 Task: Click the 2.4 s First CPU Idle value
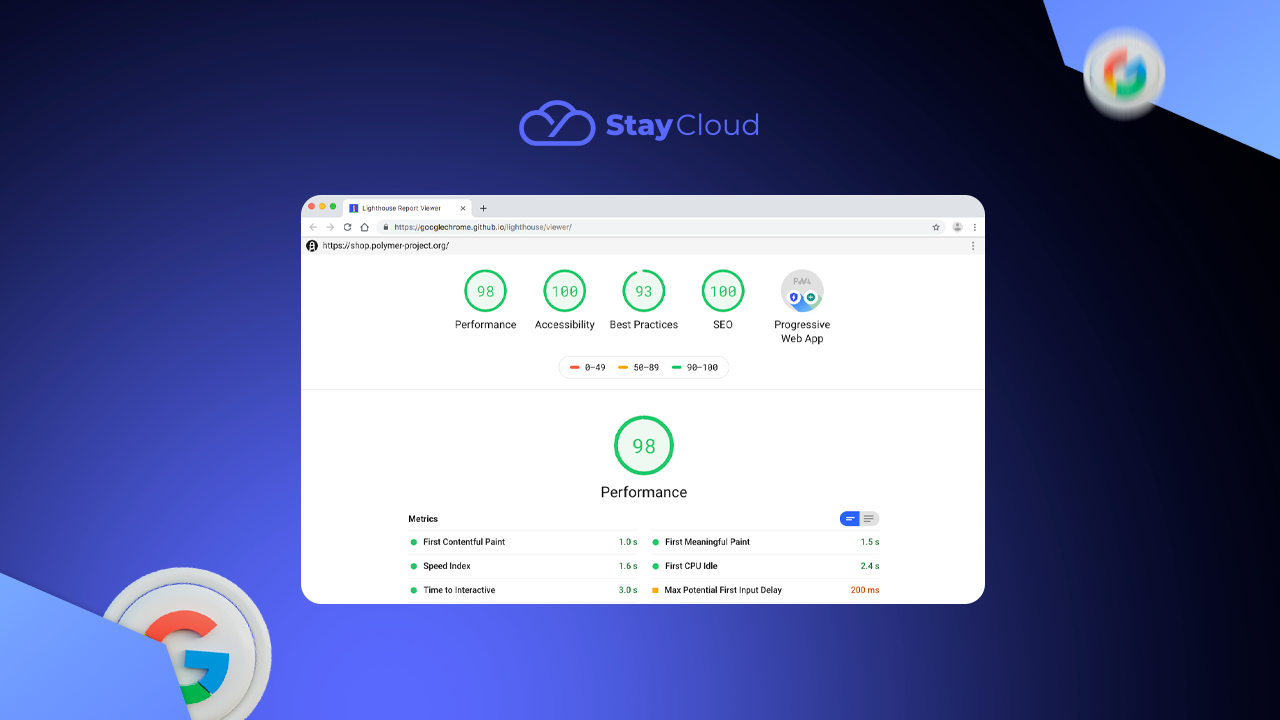[x=870, y=566]
